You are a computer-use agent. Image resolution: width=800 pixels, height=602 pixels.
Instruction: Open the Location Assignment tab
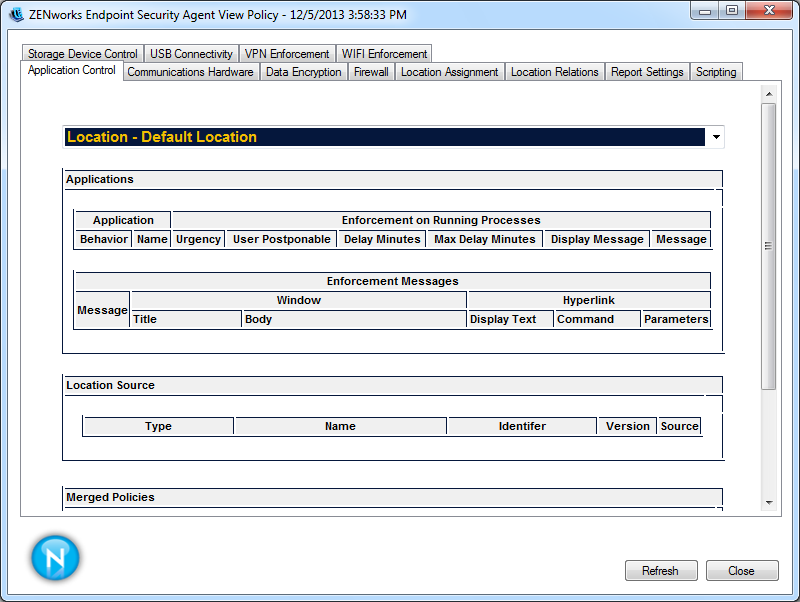click(x=449, y=72)
